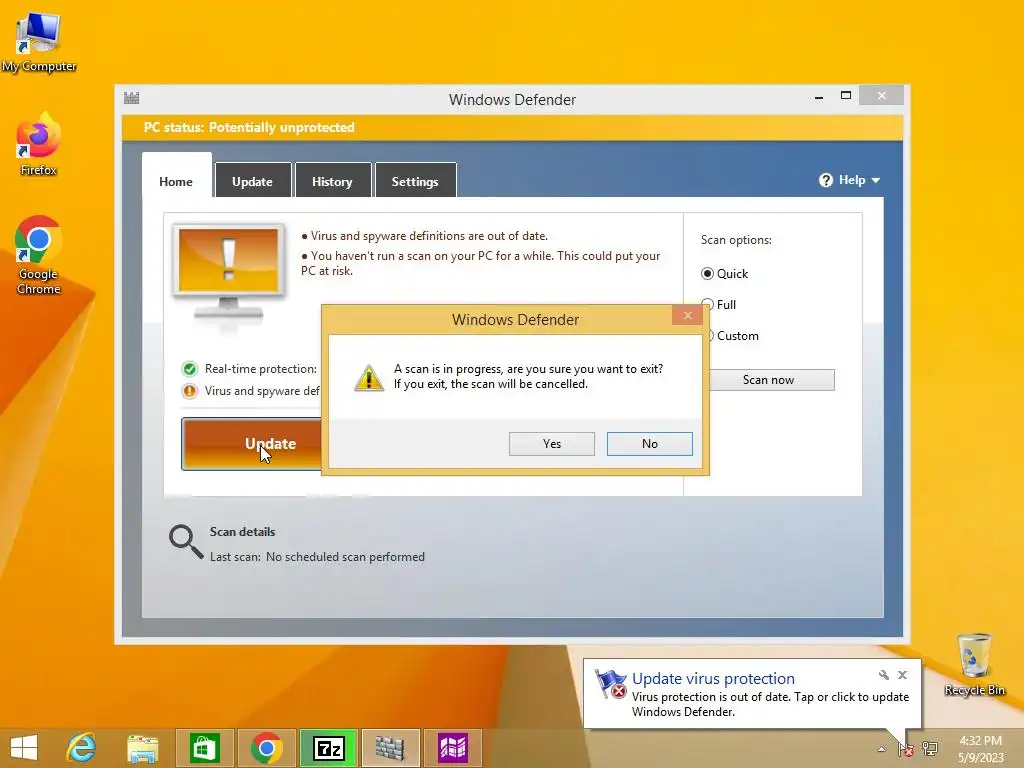The width and height of the screenshot is (1024, 768).
Task: Click 'No scheduled scan performed' text
Action: [345, 557]
